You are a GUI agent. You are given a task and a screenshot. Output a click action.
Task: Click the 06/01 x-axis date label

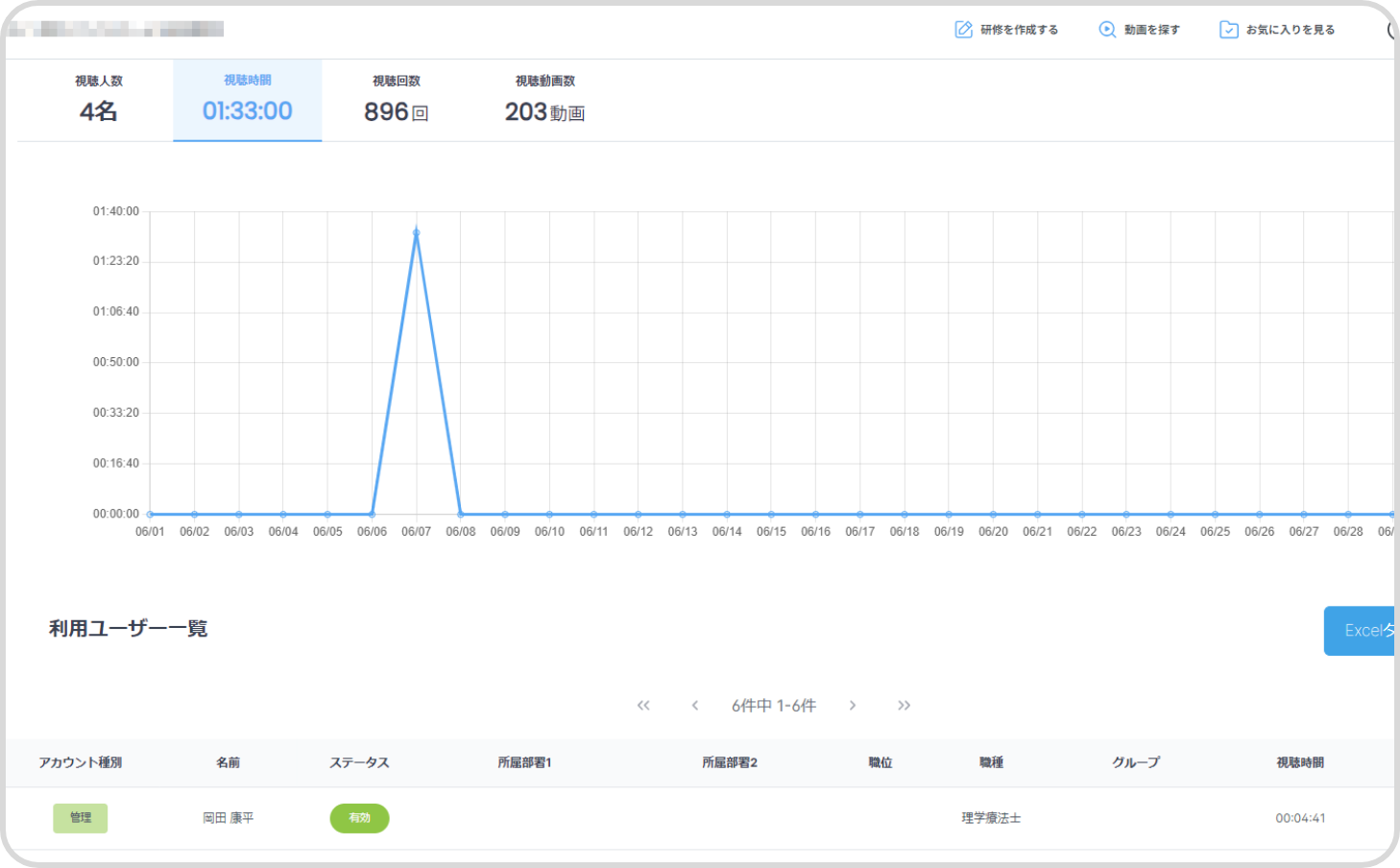pyautogui.click(x=150, y=531)
